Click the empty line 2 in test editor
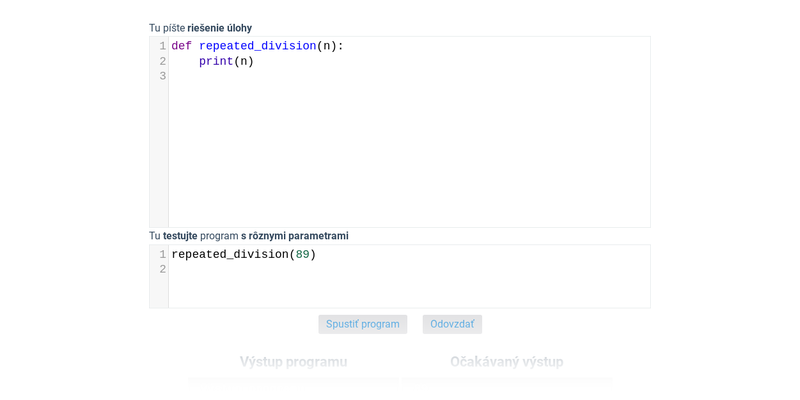 point(409,269)
